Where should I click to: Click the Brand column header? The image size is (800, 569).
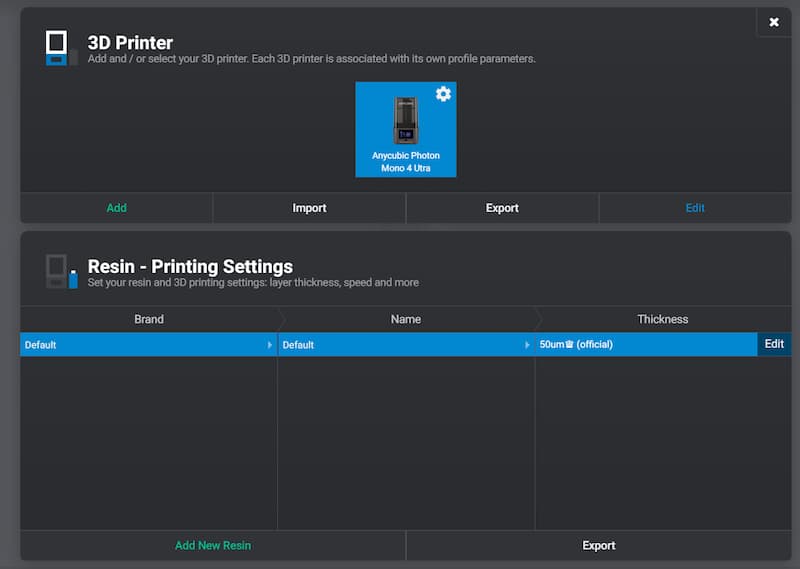tap(149, 319)
